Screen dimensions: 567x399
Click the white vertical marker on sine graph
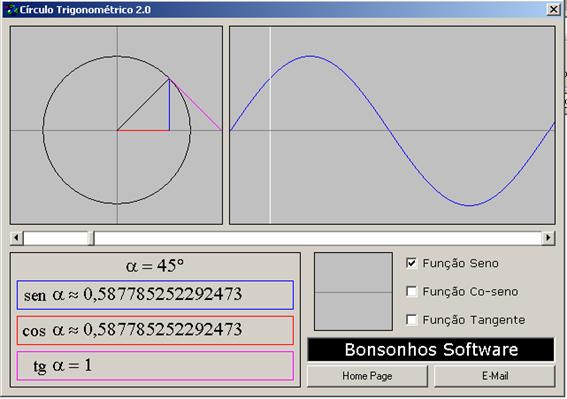(270, 125)
